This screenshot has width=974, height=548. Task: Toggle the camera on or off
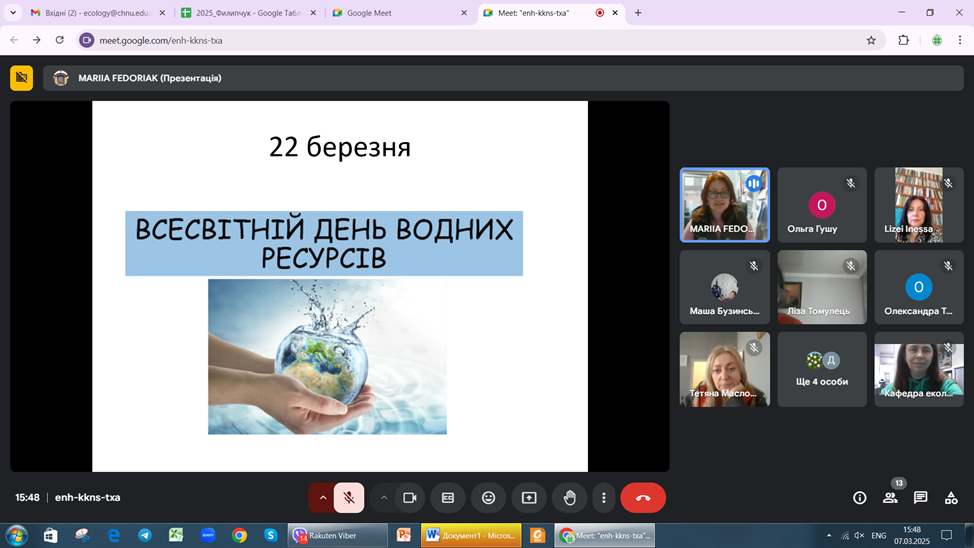click(x=410, y=498)
